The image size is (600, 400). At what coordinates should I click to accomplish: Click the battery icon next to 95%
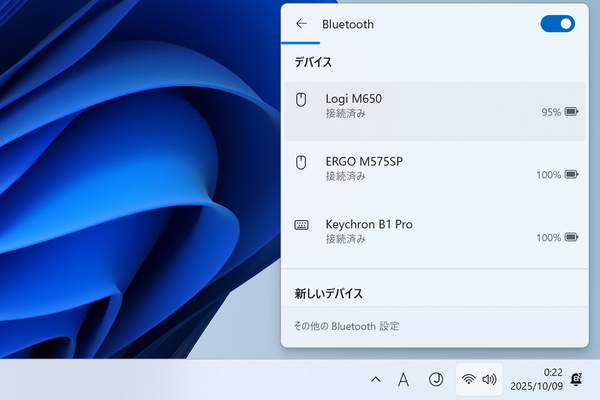[x=571, y=112]
